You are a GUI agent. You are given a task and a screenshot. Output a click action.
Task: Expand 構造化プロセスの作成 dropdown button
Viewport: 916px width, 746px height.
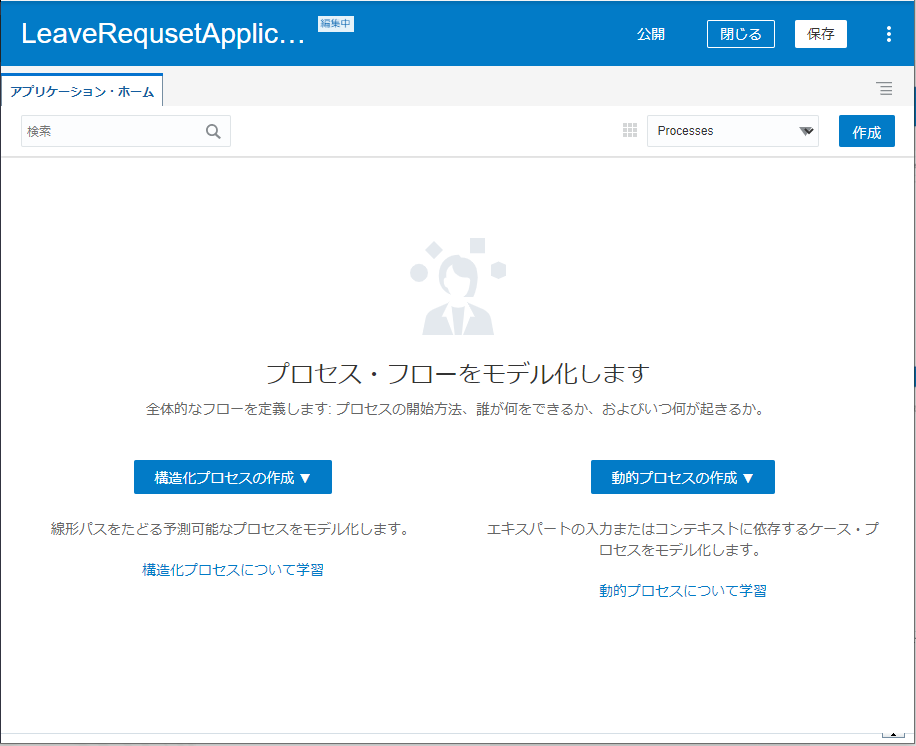[x=233, y=478]
